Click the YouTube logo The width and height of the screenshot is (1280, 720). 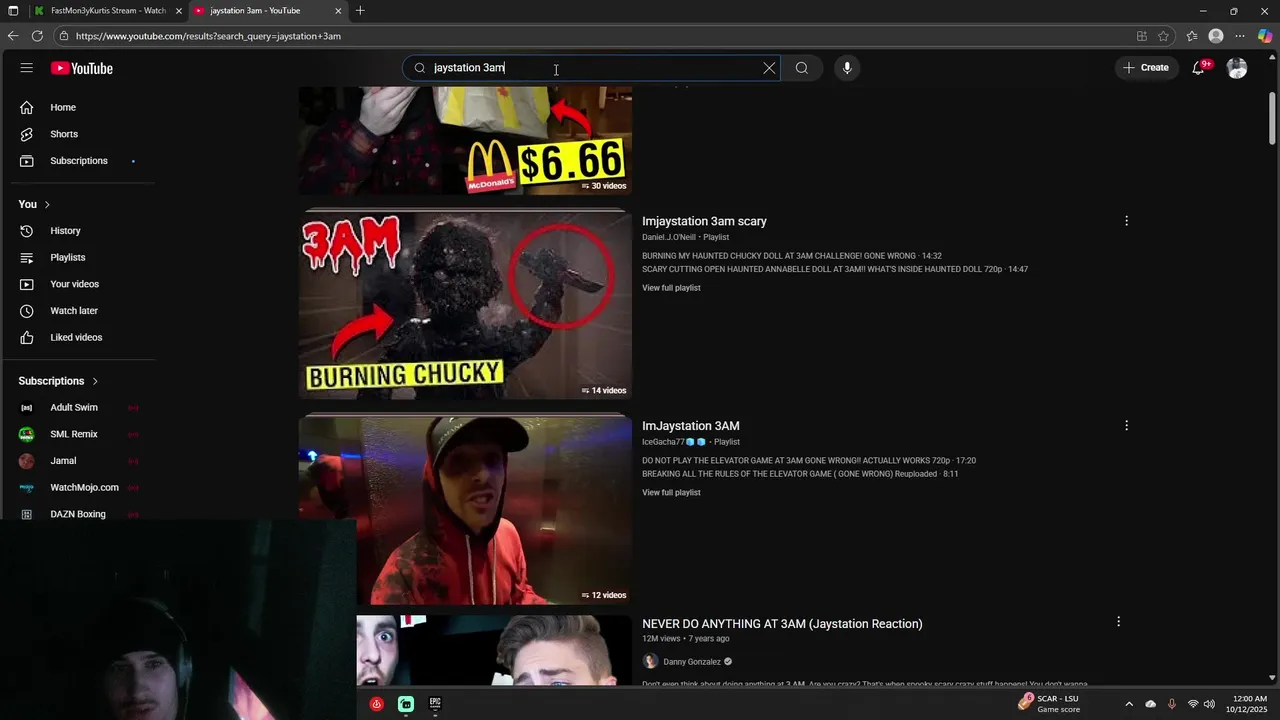point(82,68)
